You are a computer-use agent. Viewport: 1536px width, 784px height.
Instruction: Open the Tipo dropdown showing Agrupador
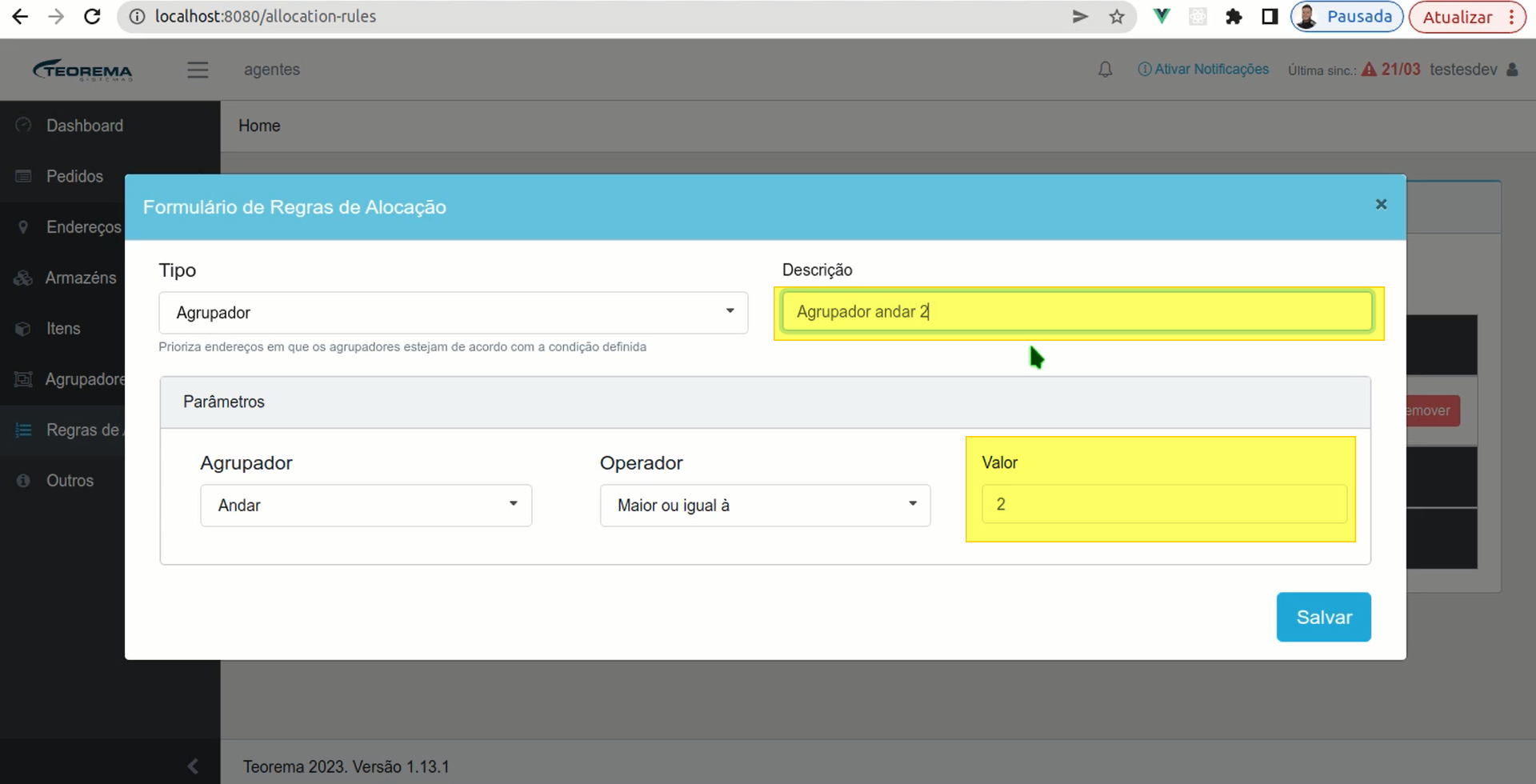click(x=453, y=313)
